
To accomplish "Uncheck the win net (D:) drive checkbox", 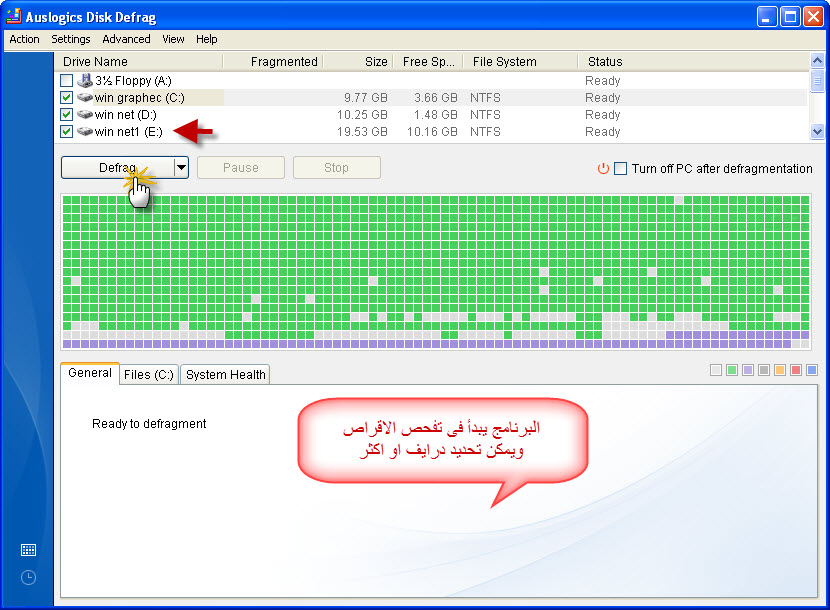I will pyautogui.click(x=66, y=114).
